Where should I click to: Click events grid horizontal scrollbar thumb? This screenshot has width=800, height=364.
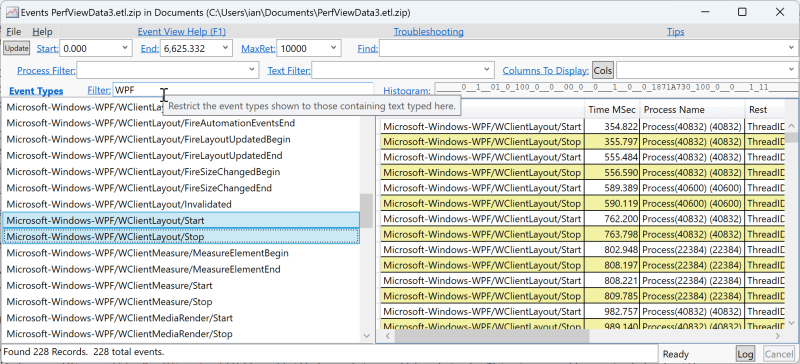coord(491,336)
